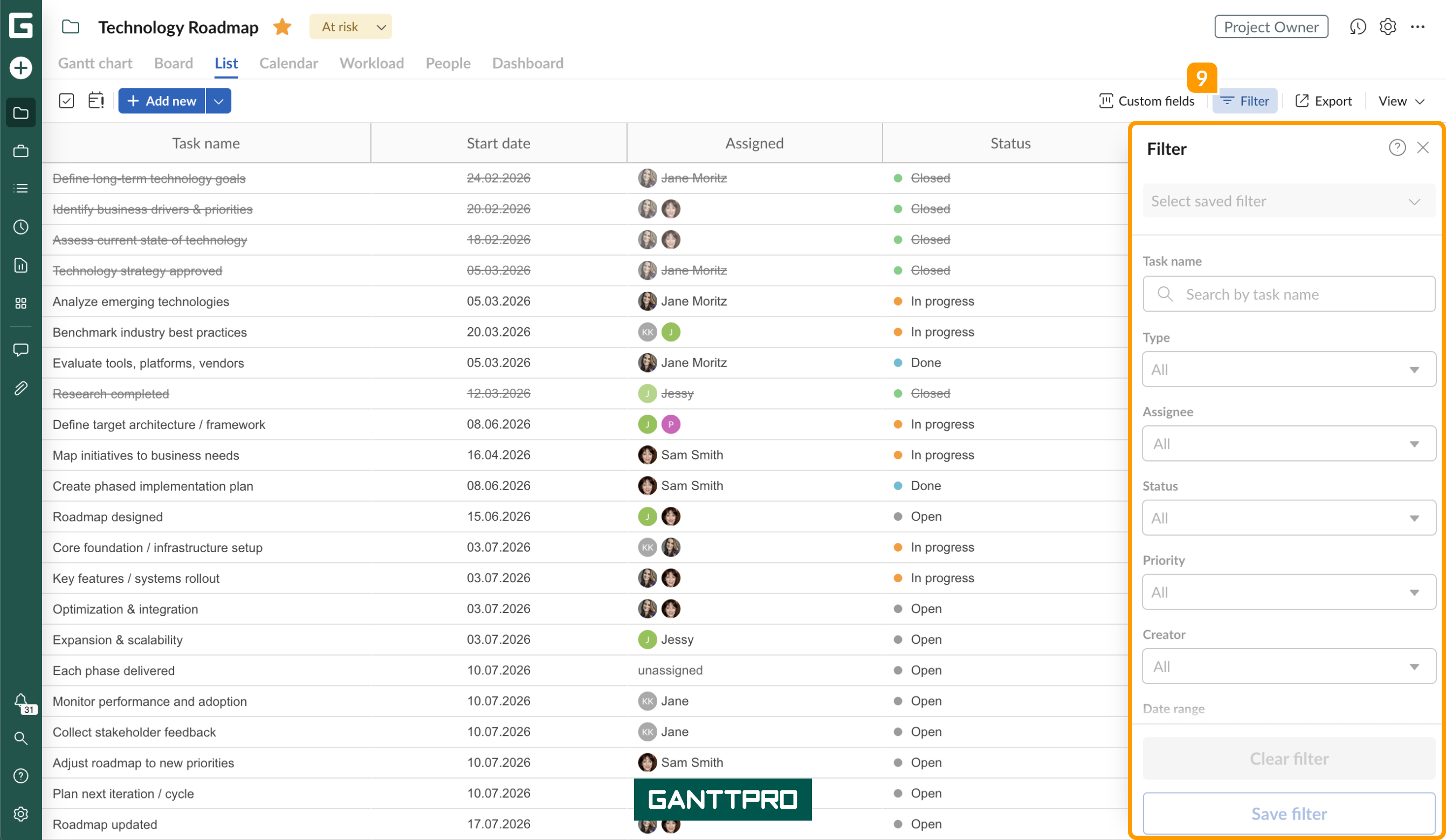Image resolution: width=1446 pixels, height=840 pixels.
Task: Click the round plus create button in sidebar
Action: (x=20, y=68)
